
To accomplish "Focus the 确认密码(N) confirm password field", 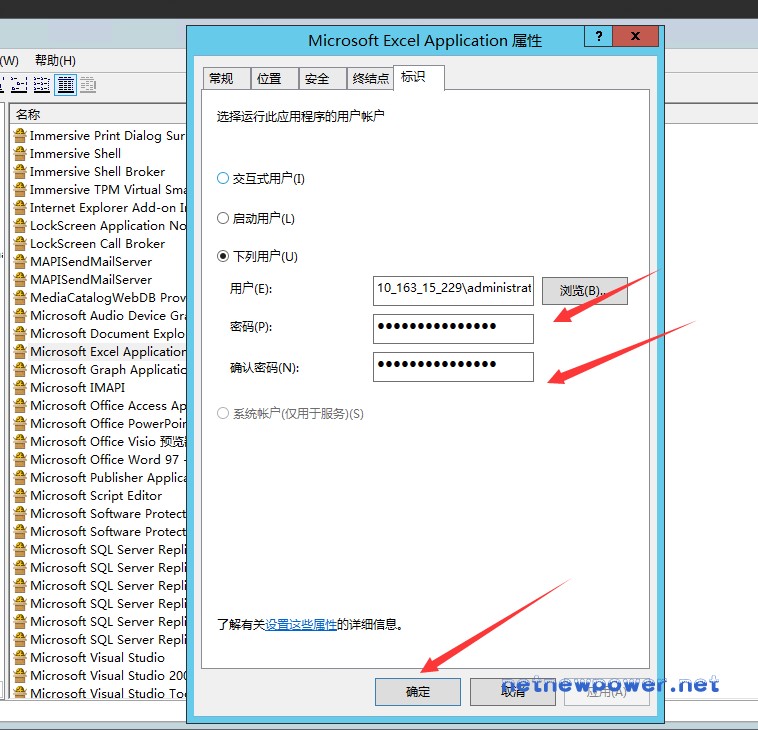I will coord(453,367).
